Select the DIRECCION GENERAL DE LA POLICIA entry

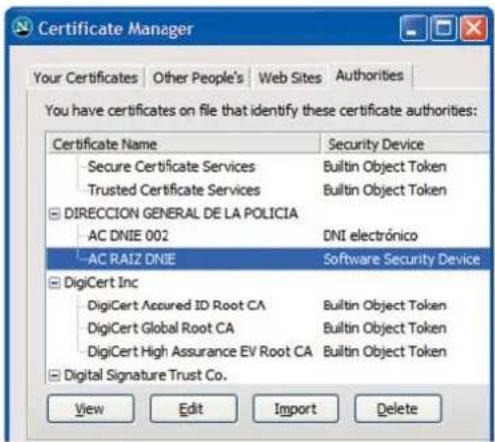[181, 213]
